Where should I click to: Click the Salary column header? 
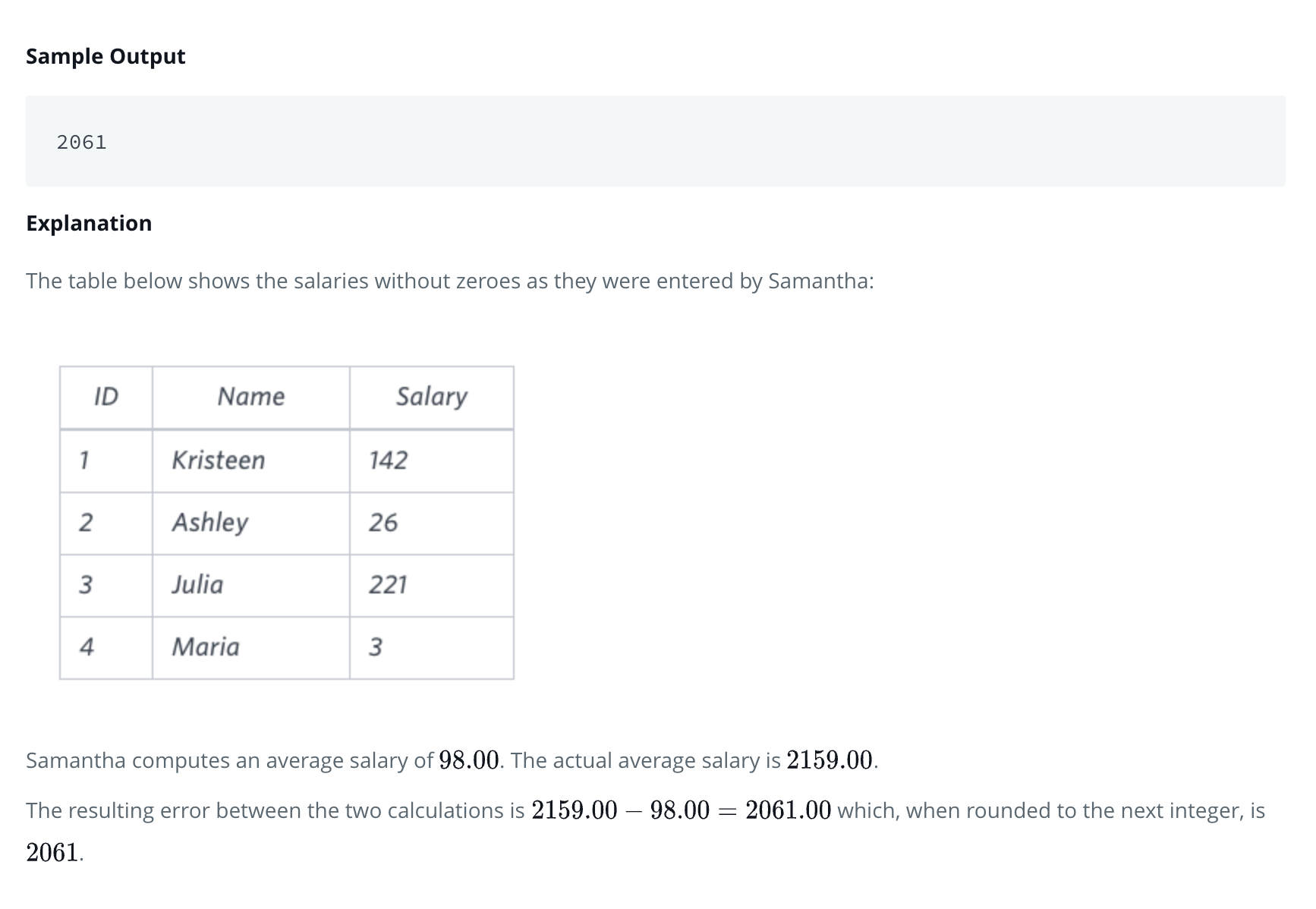pos(431,397)
